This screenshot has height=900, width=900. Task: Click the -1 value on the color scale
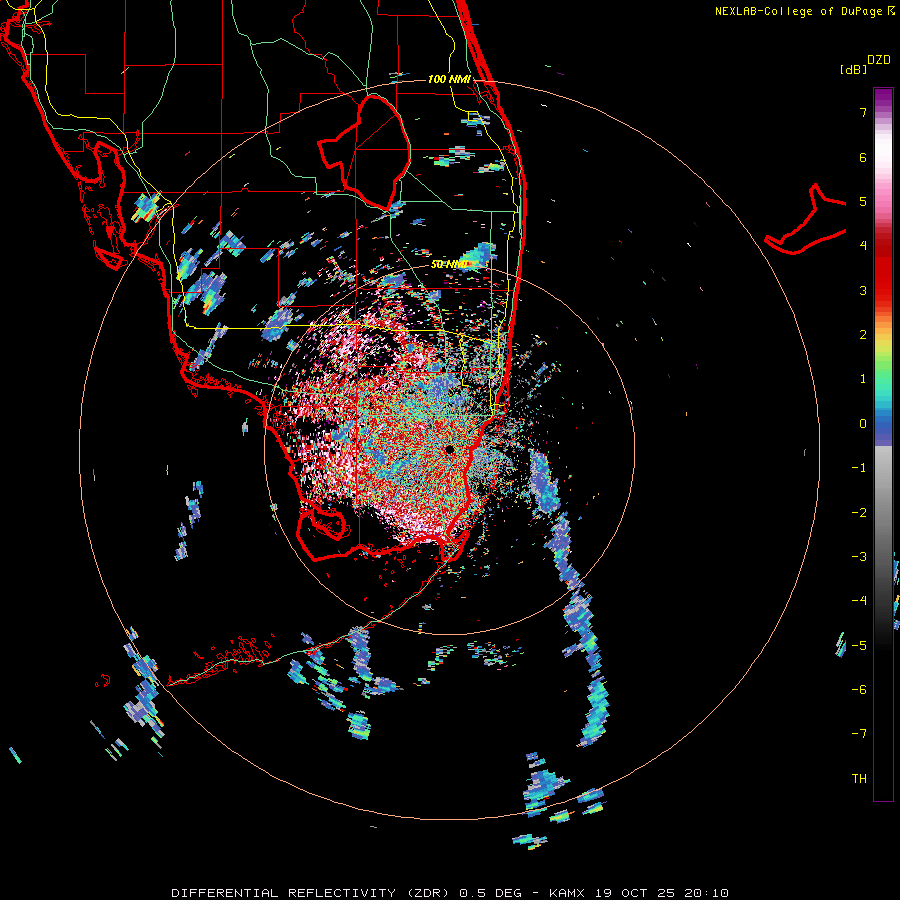(859, 468)
